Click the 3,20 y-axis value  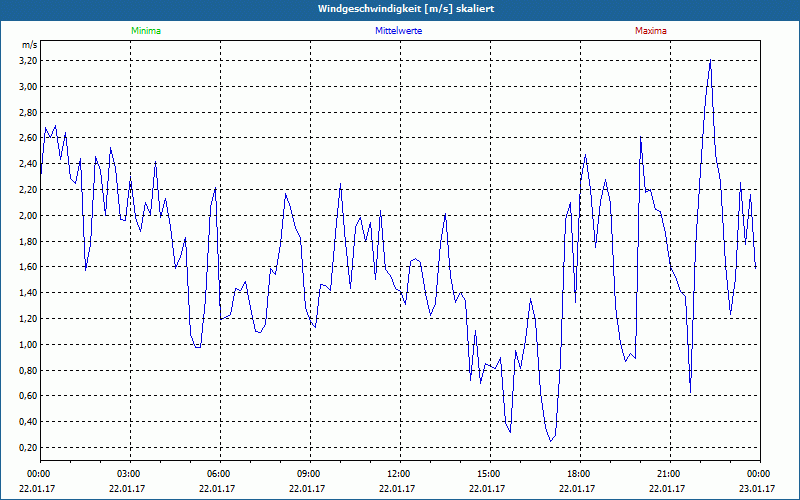(29, 61)
